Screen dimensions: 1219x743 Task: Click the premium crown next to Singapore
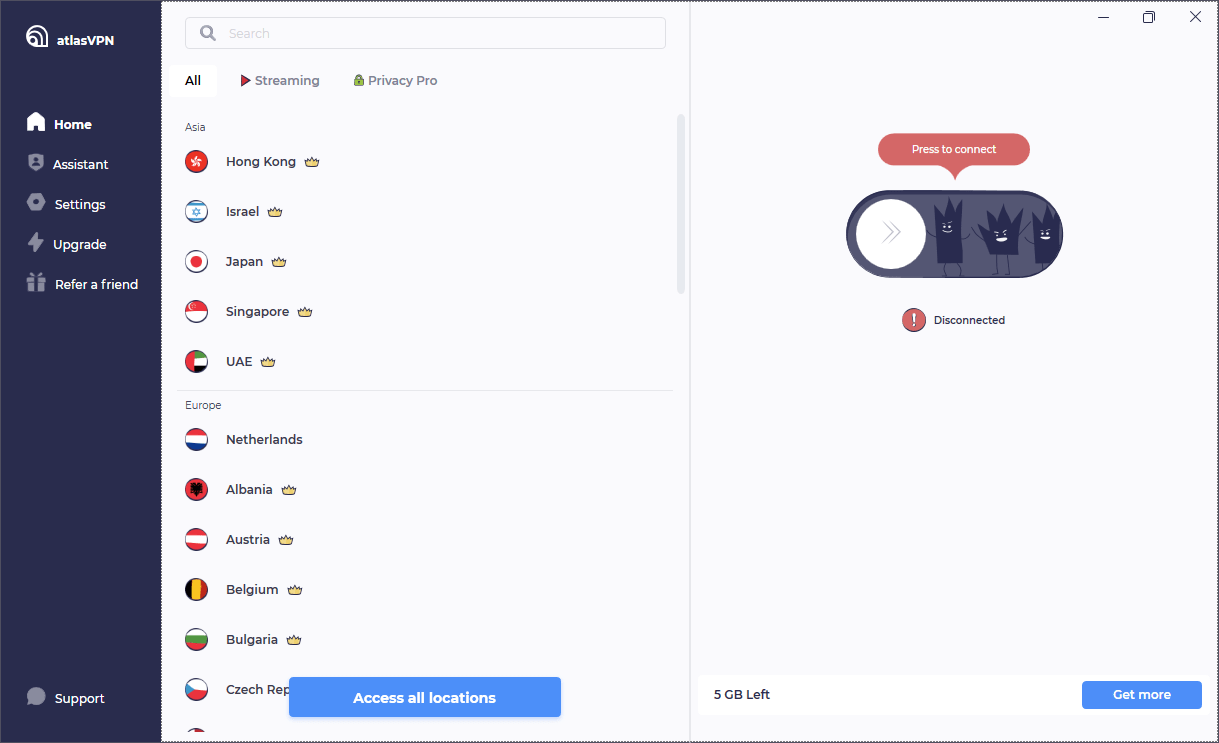pyautogui.click(x=305, y=311)
